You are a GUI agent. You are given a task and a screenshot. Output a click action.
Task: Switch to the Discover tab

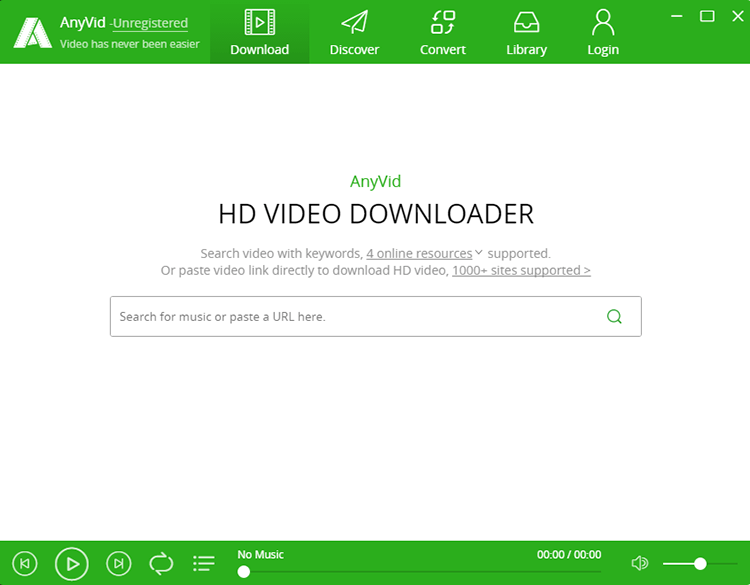[354, 32]
